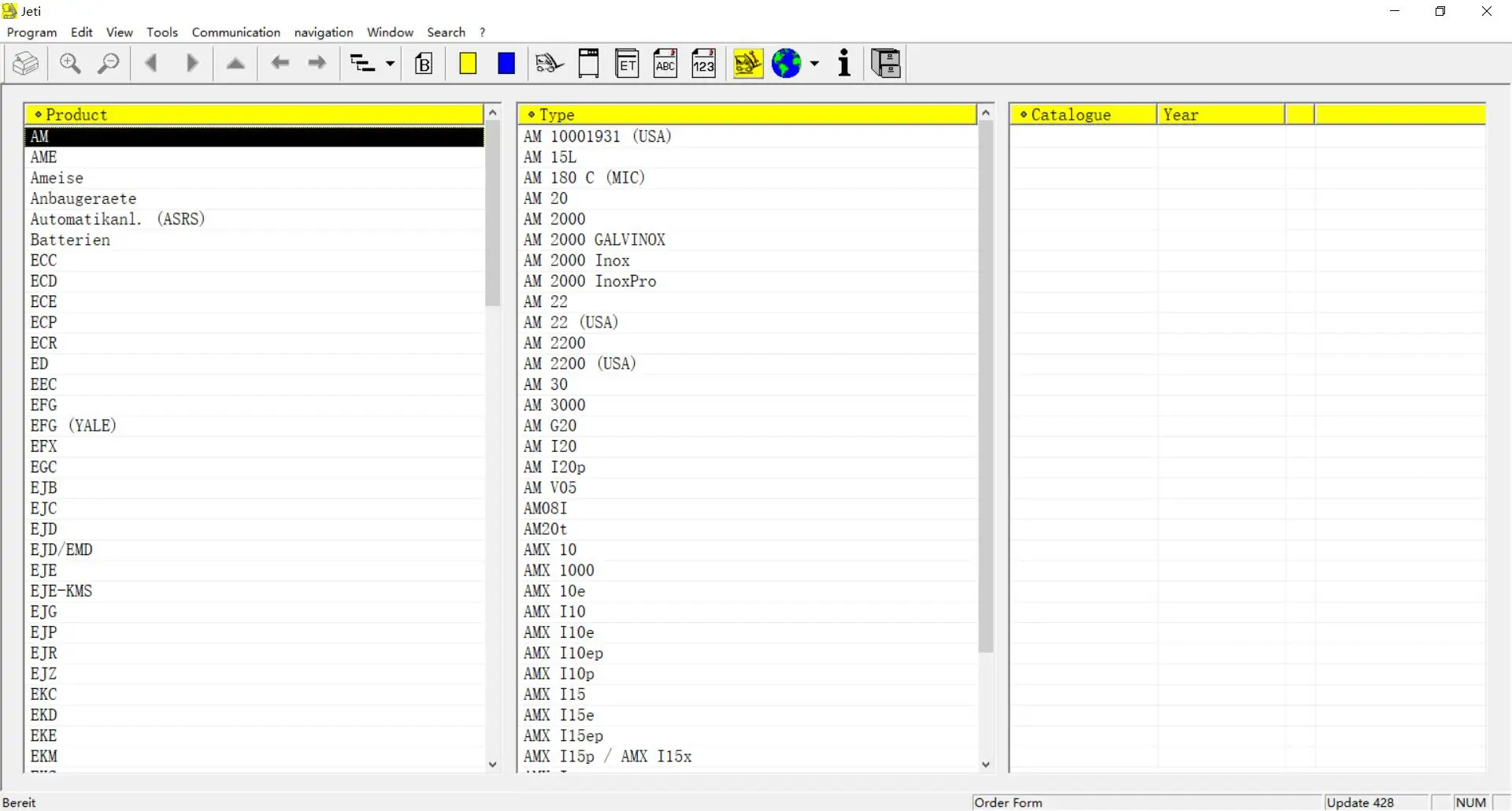Open the Tools menu
This screenshot has height=811, width=1512.
point(162,32)
